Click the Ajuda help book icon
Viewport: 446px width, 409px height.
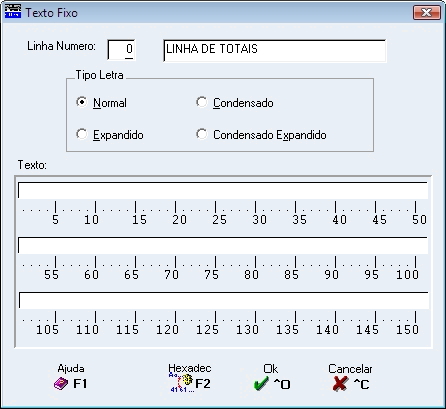pos(61,384)
